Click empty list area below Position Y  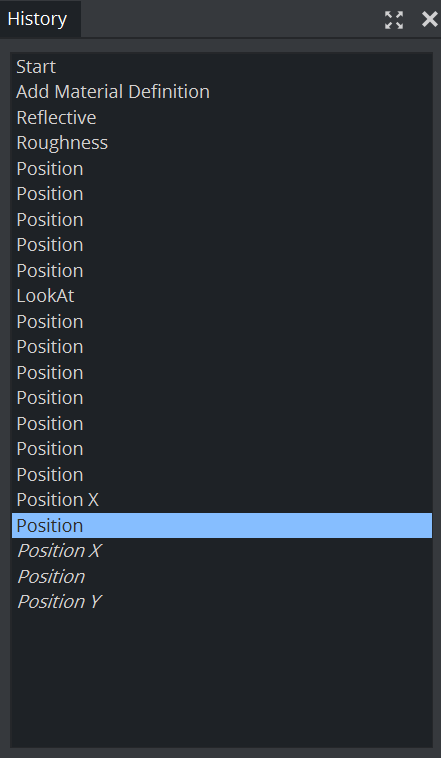tap(221, 682)
